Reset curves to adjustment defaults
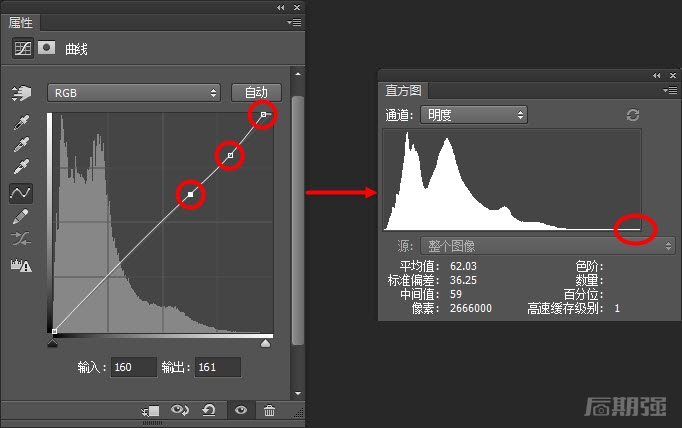The height and width of the screenshot is (428, 682). 209,410
